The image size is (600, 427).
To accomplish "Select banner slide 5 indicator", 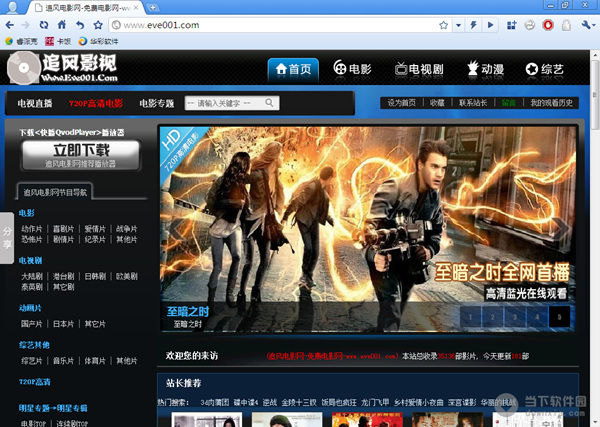I will (559, 317).
